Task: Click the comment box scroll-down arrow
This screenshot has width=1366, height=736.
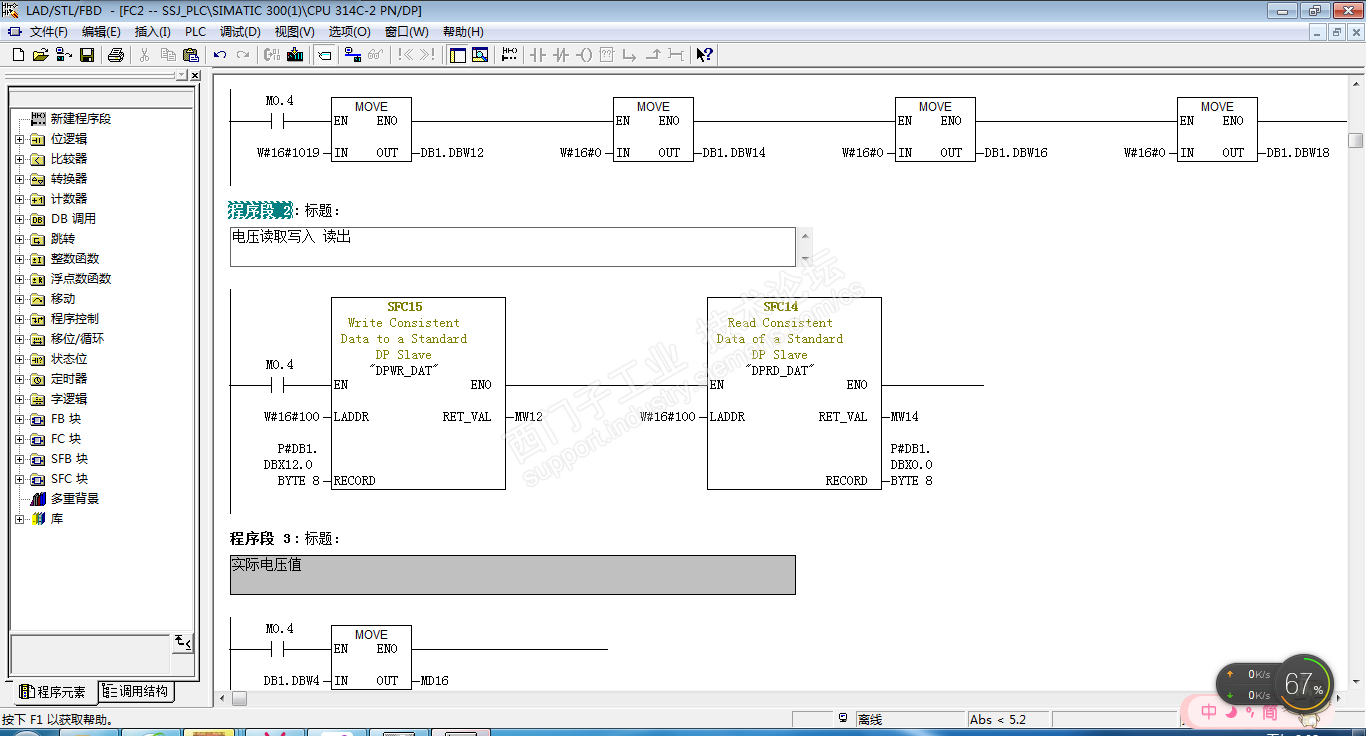Action: pos(805,258)
